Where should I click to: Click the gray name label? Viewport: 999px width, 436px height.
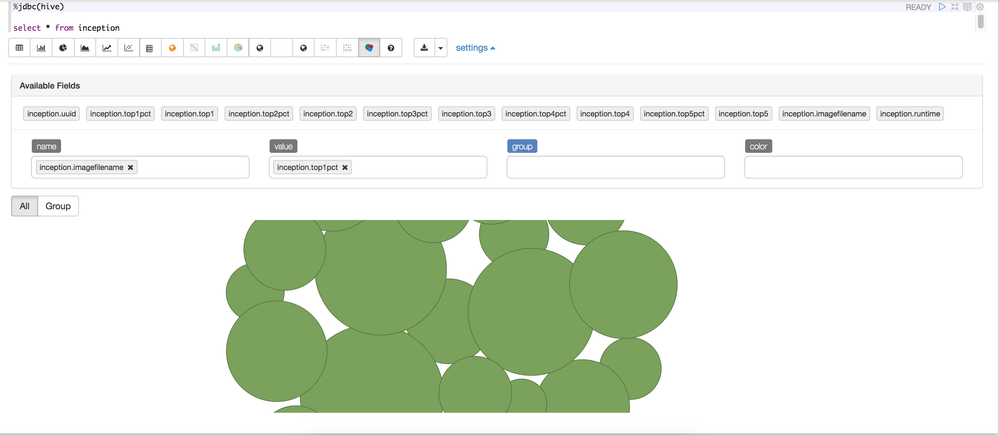tap(46, 147)
